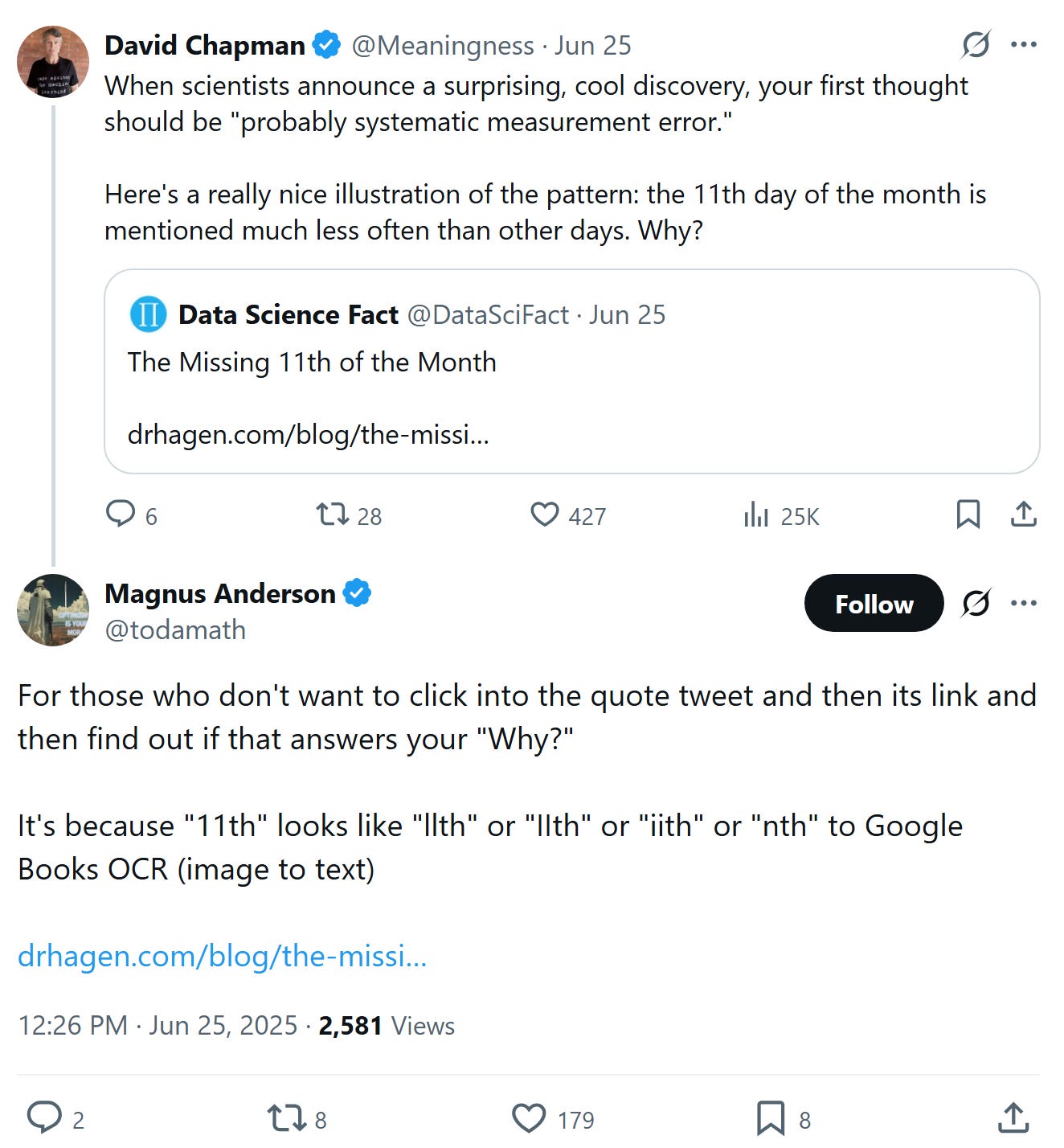The width and height of the screenshot is (1064, 1148).
Task: Open the @todamath profile handle
Action: [x=175, y=629]
